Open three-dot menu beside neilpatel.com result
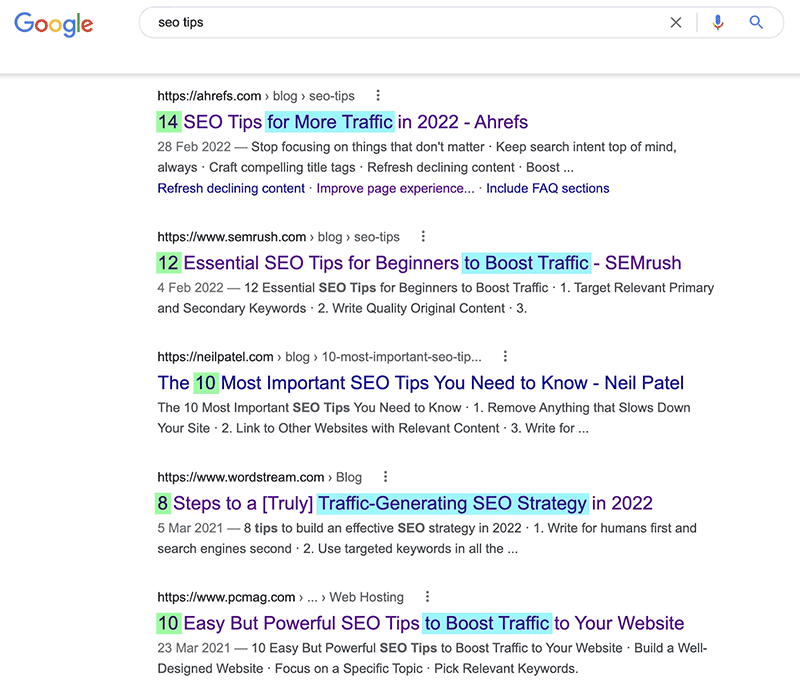The height and width of the screenshot is (700, 800). click(x=505, y=356)
